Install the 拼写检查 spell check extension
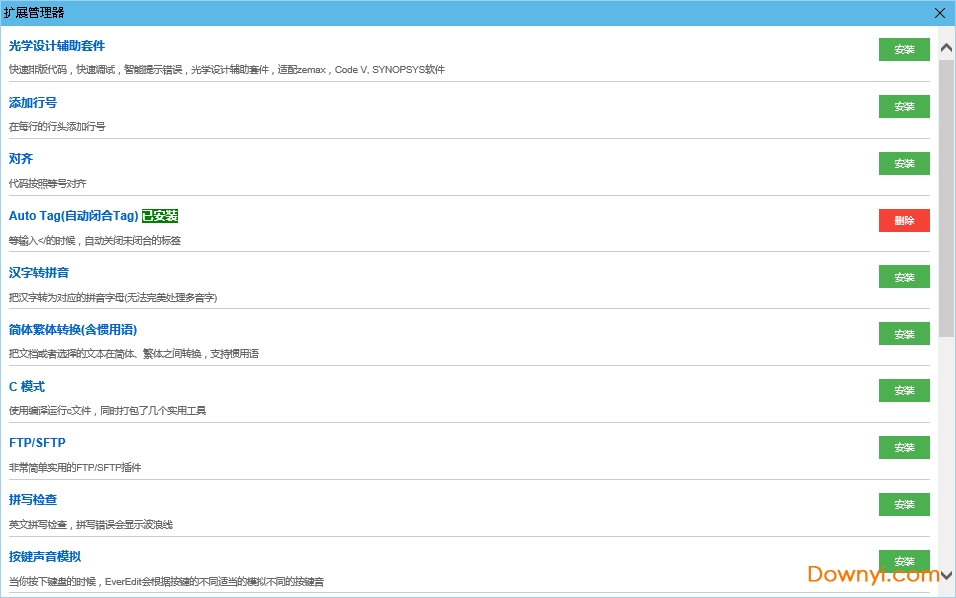The image size is (956, 598). point(904,504)
